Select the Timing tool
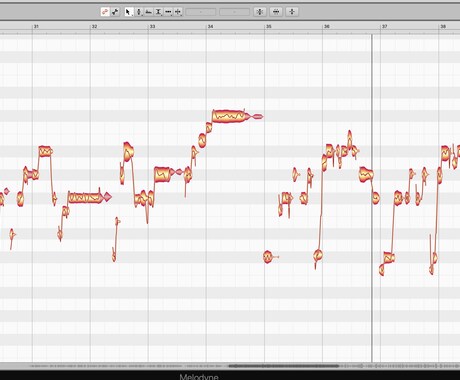 pos(168,12)
